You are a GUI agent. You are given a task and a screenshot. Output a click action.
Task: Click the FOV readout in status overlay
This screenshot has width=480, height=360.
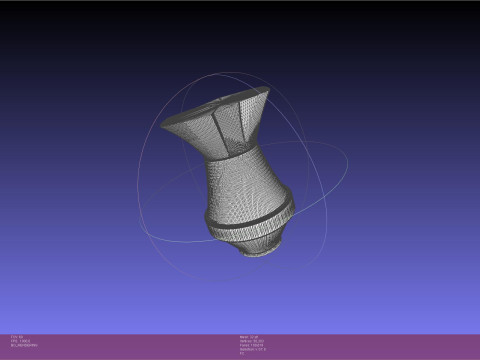click(x=17, y=337)
